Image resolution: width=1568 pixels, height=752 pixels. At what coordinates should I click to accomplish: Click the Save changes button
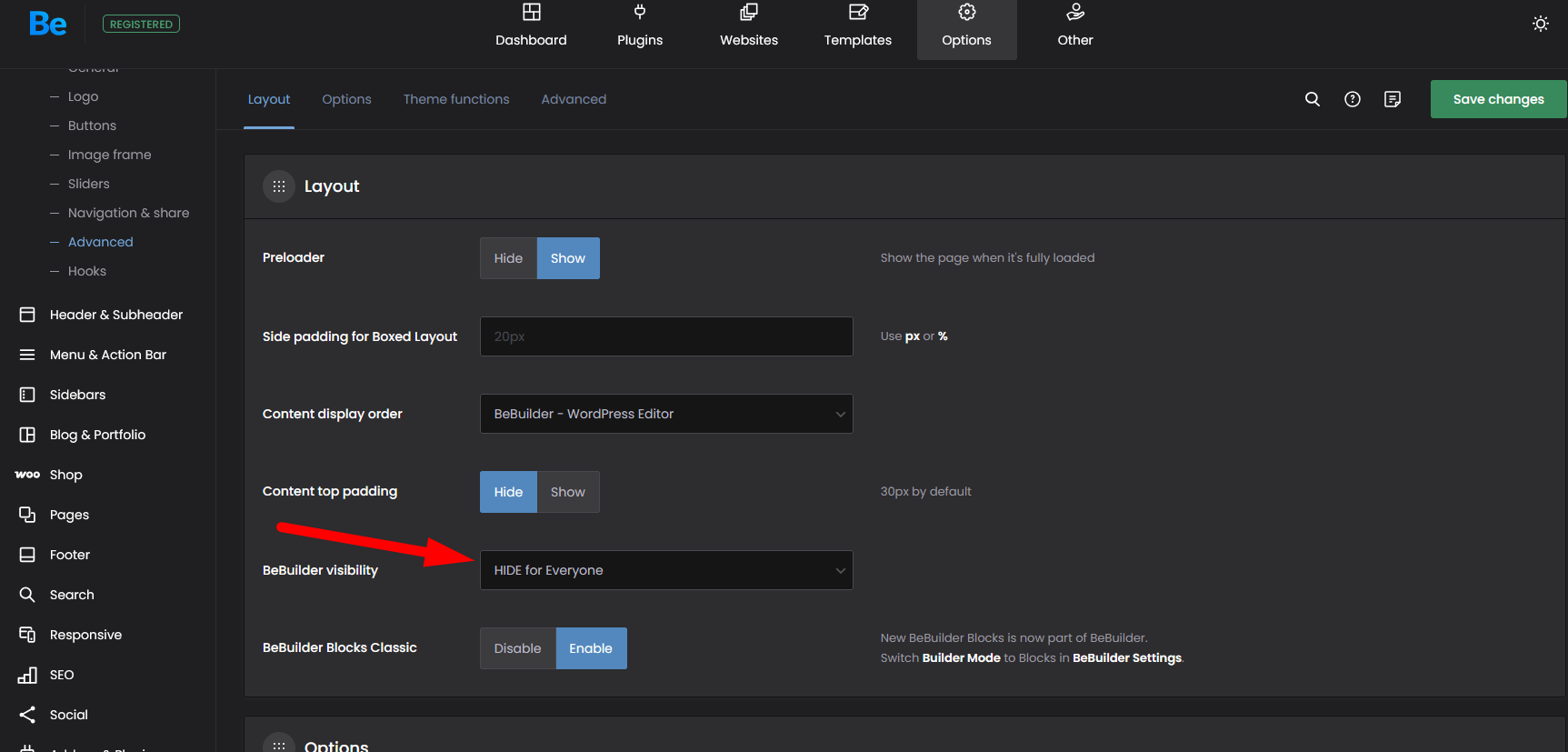1497,99
